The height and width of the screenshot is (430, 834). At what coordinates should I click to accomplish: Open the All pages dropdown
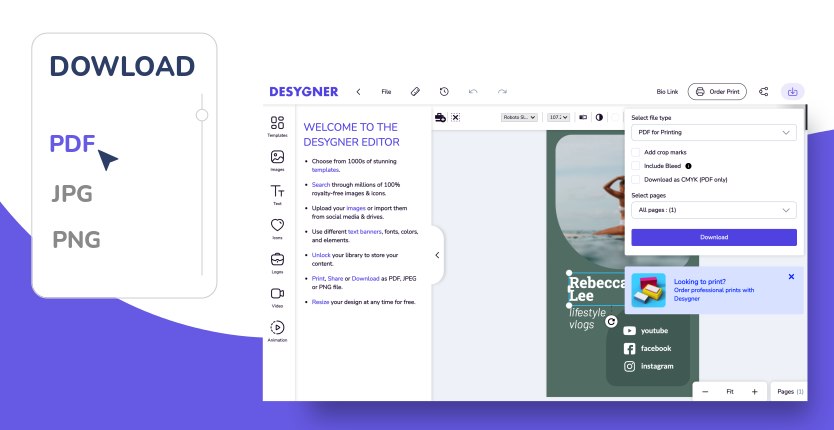714,210
